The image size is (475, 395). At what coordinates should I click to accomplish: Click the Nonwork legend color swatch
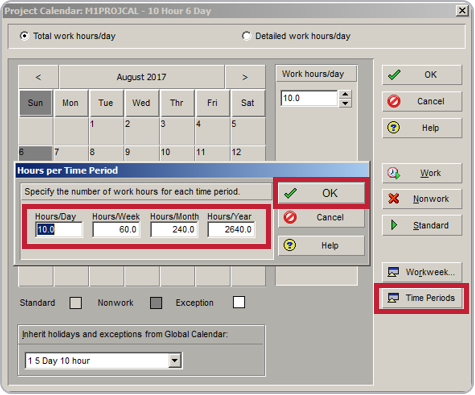coord(156,303)
